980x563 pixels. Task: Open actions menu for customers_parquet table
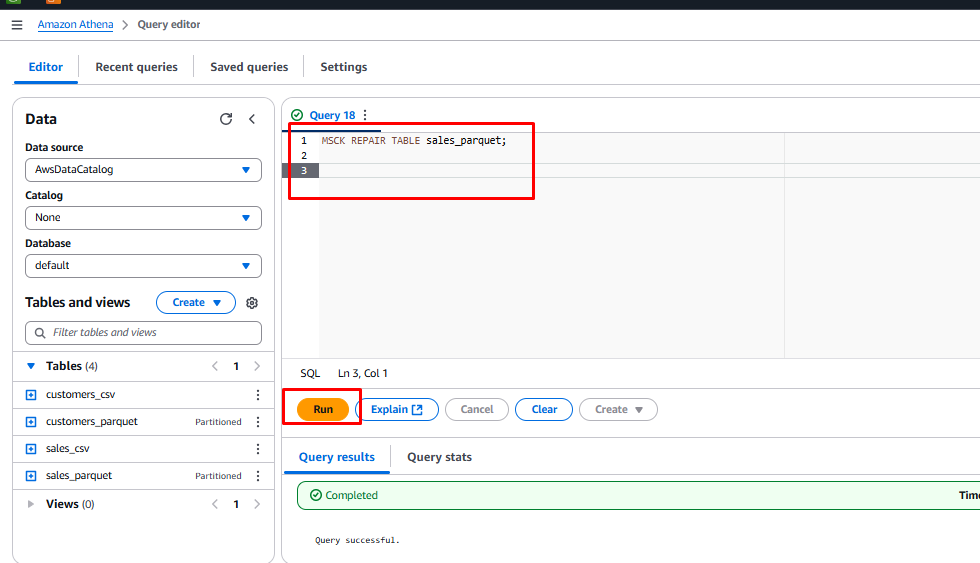[258, 422]
